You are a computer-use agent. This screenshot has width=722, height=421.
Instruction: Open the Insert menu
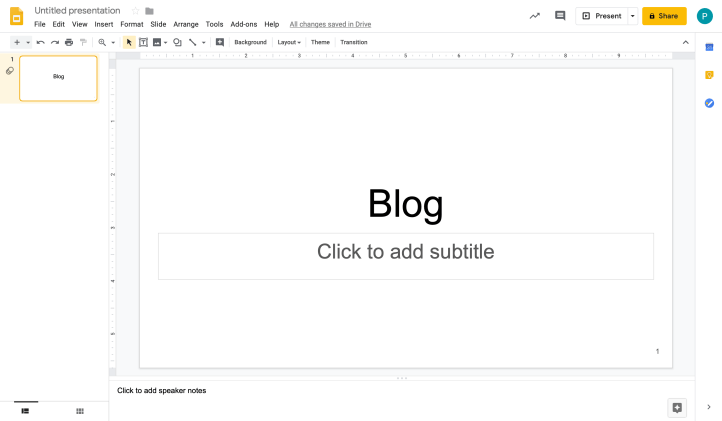click(104, 24)
